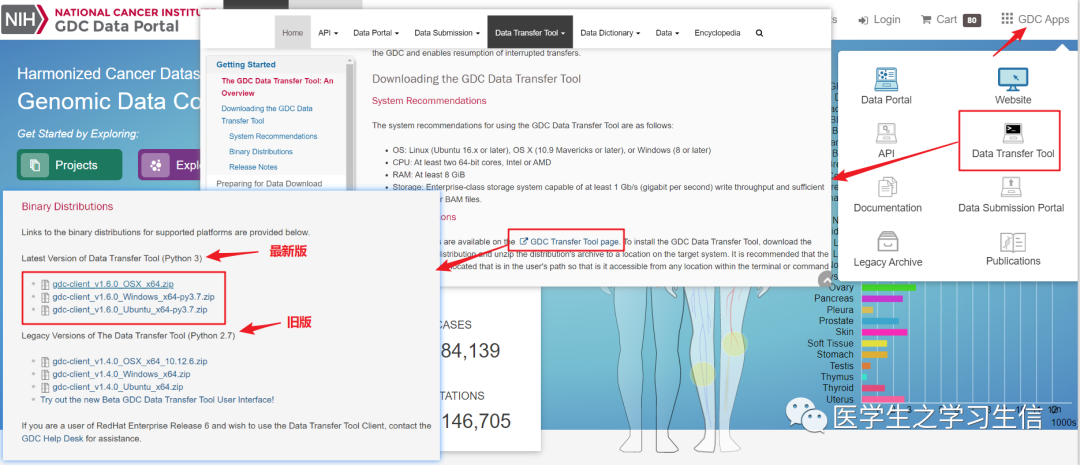Screen dimensions: 1080x465
Task: Open 'The GDC Data Transfer Tool: An Overview'
Action: (278, 87)
